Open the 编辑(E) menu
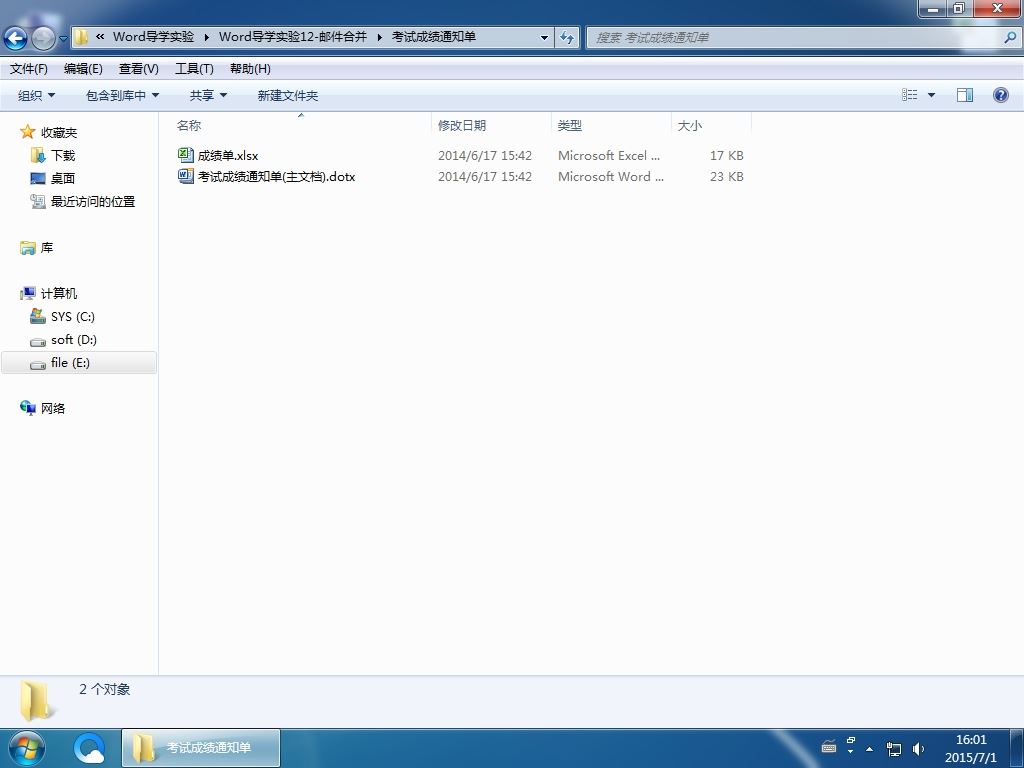 83,69
